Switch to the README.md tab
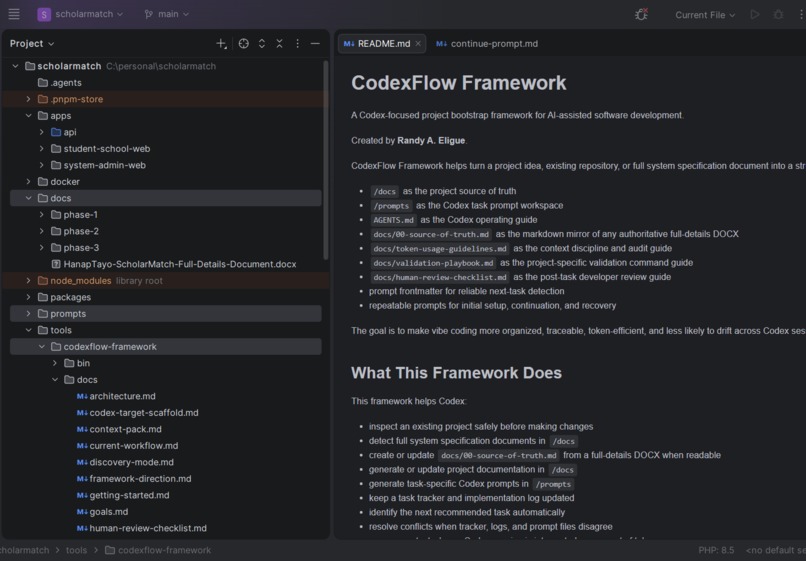 (382, 44)
